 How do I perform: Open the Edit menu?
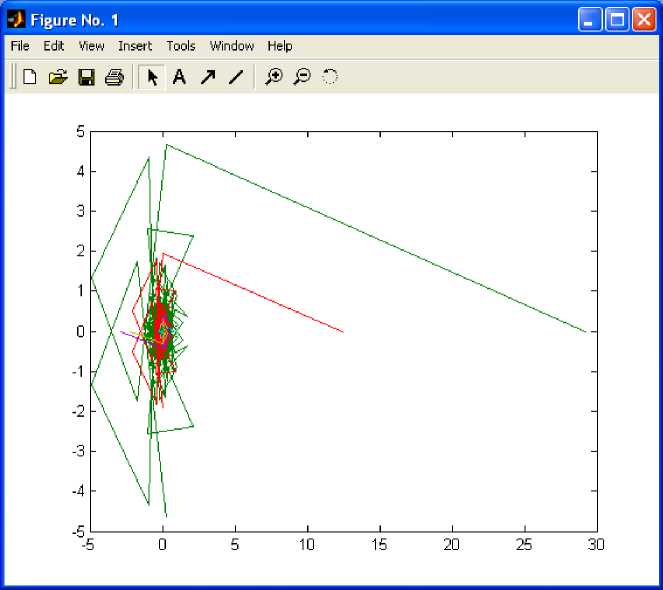tap(53, 46)
